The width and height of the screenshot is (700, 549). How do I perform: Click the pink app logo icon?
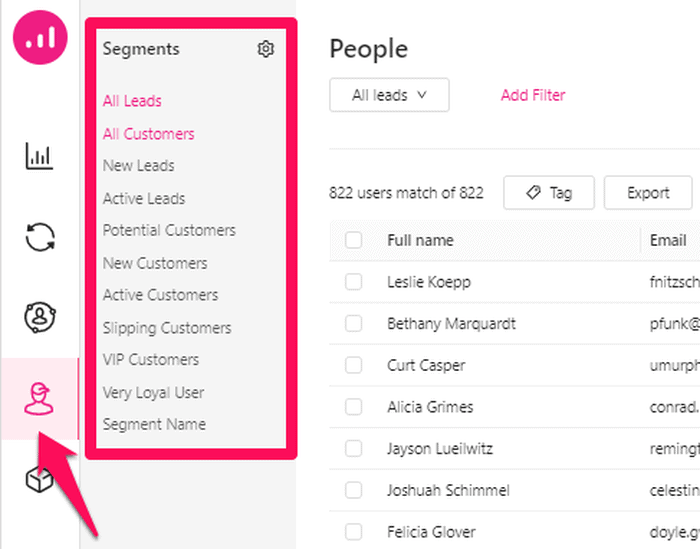click(40, 38)
